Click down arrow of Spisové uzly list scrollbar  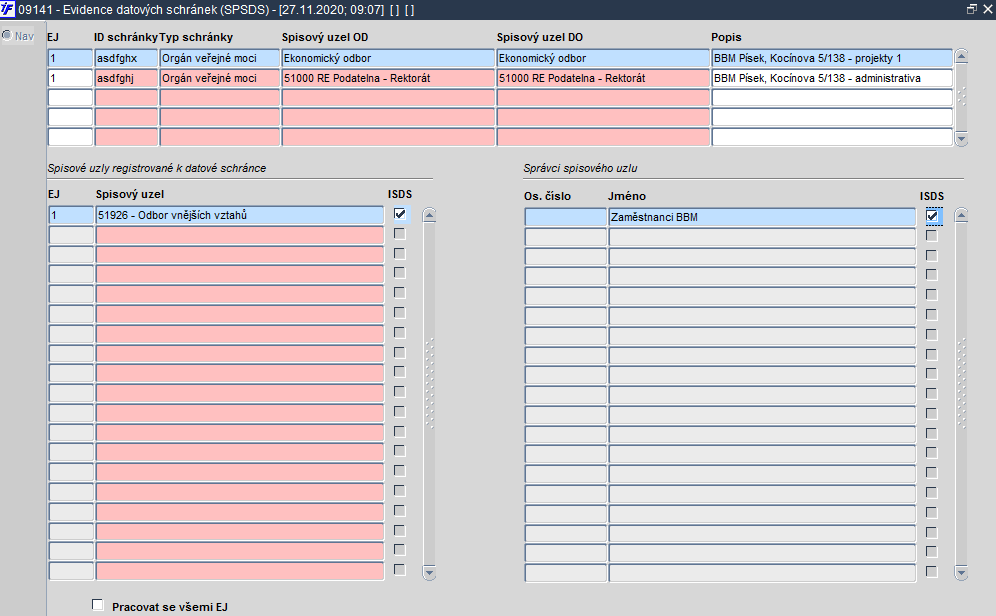[429, 573]
